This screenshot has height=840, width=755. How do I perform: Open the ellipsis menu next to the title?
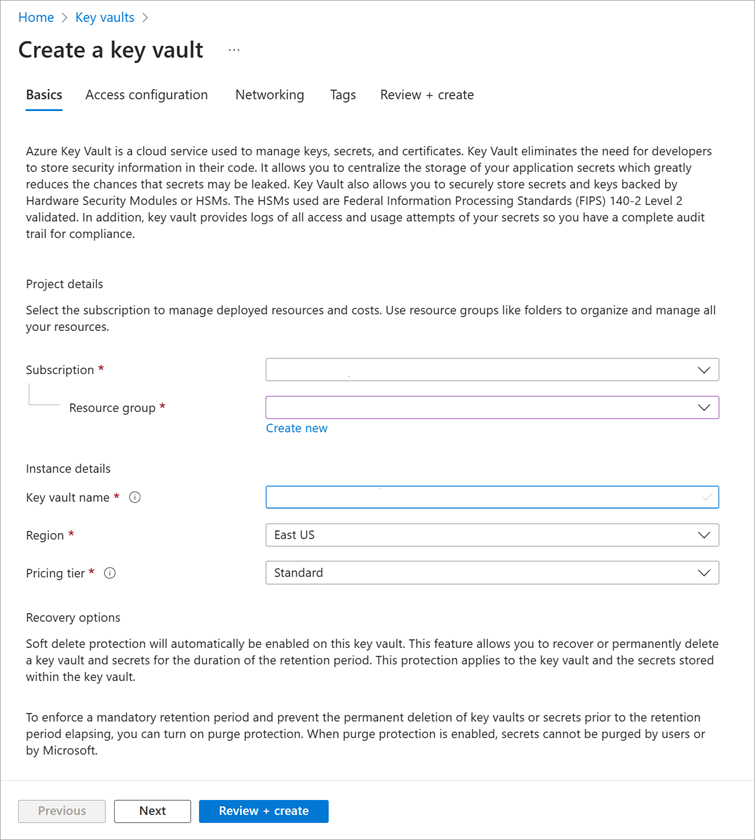234,50
